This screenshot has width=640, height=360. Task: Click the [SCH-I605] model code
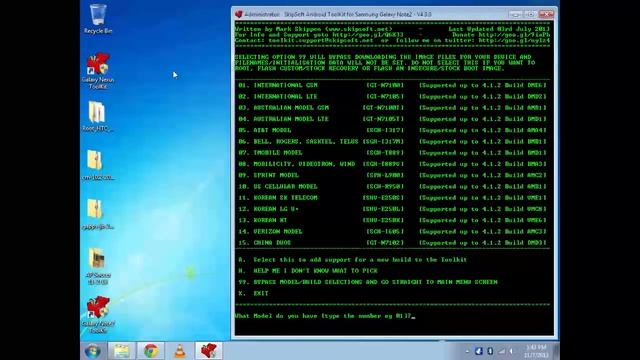click(x=385, y=231)
